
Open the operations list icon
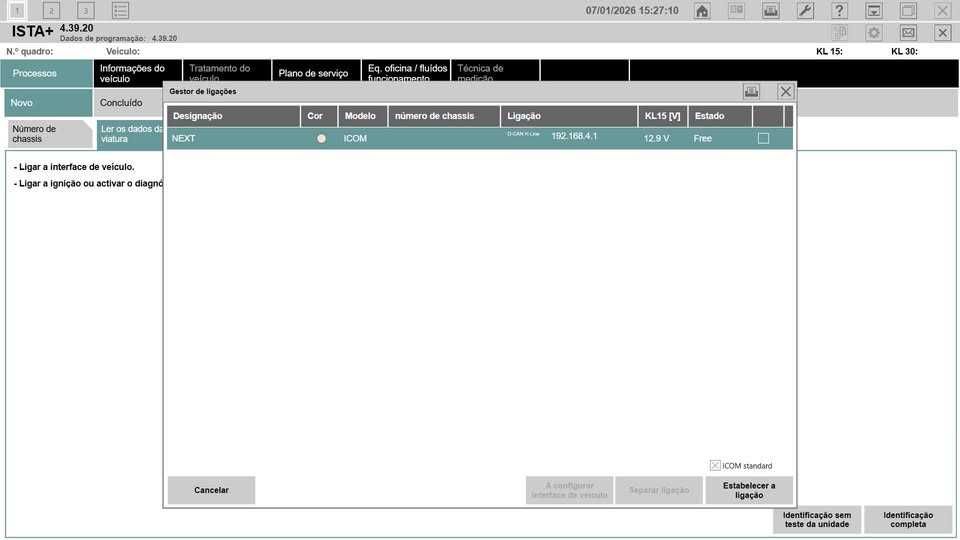pyautogui.click(x=120, y=10)
